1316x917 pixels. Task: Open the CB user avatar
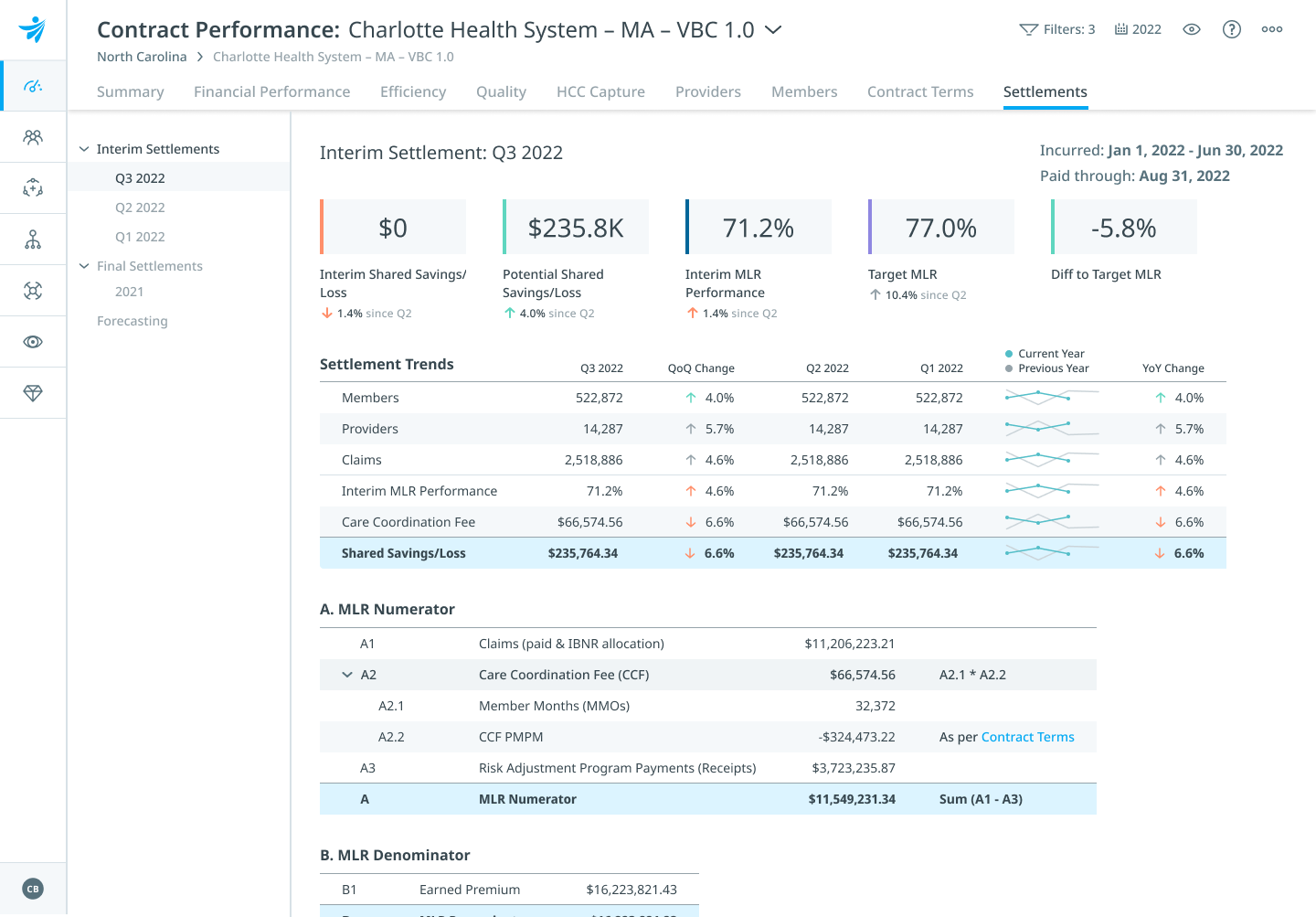tap(33, 889)
